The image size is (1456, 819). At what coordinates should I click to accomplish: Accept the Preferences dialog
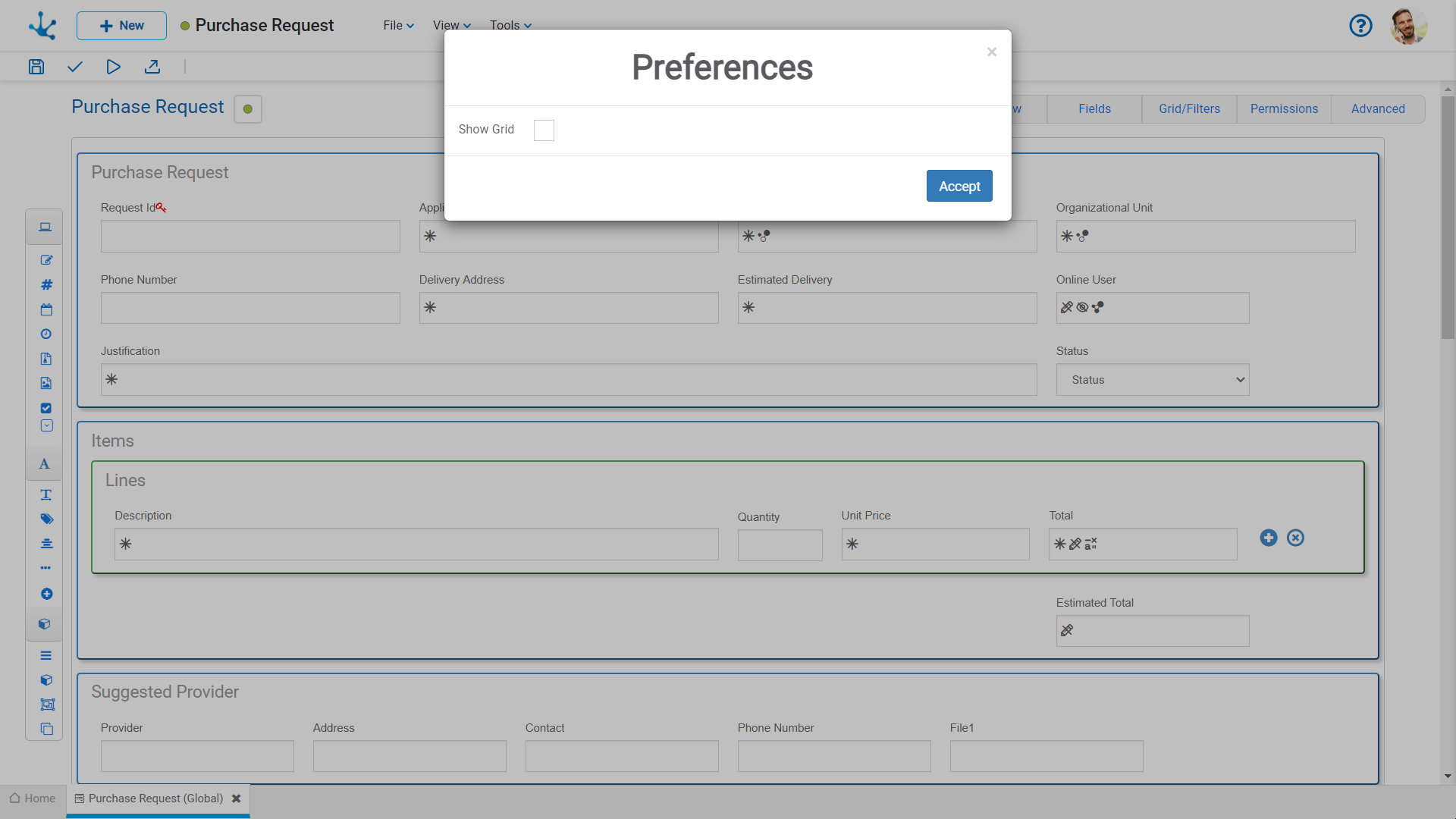pyautogui.click(x=959, y=186)
